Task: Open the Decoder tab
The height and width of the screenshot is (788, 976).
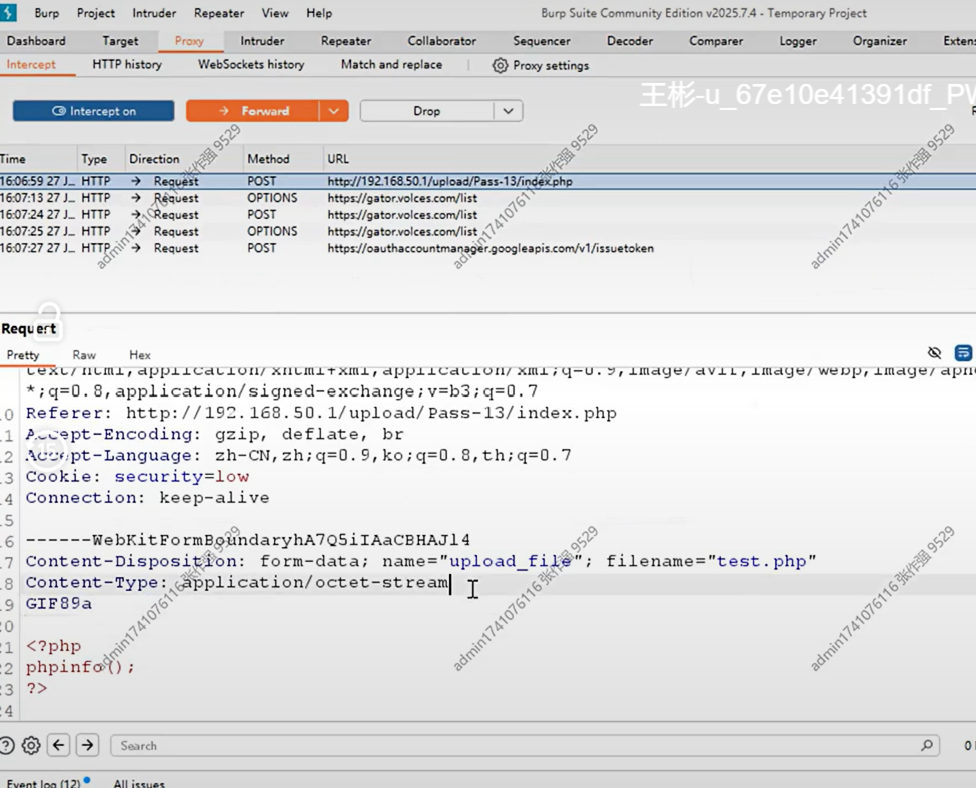Action: point(630,41)
